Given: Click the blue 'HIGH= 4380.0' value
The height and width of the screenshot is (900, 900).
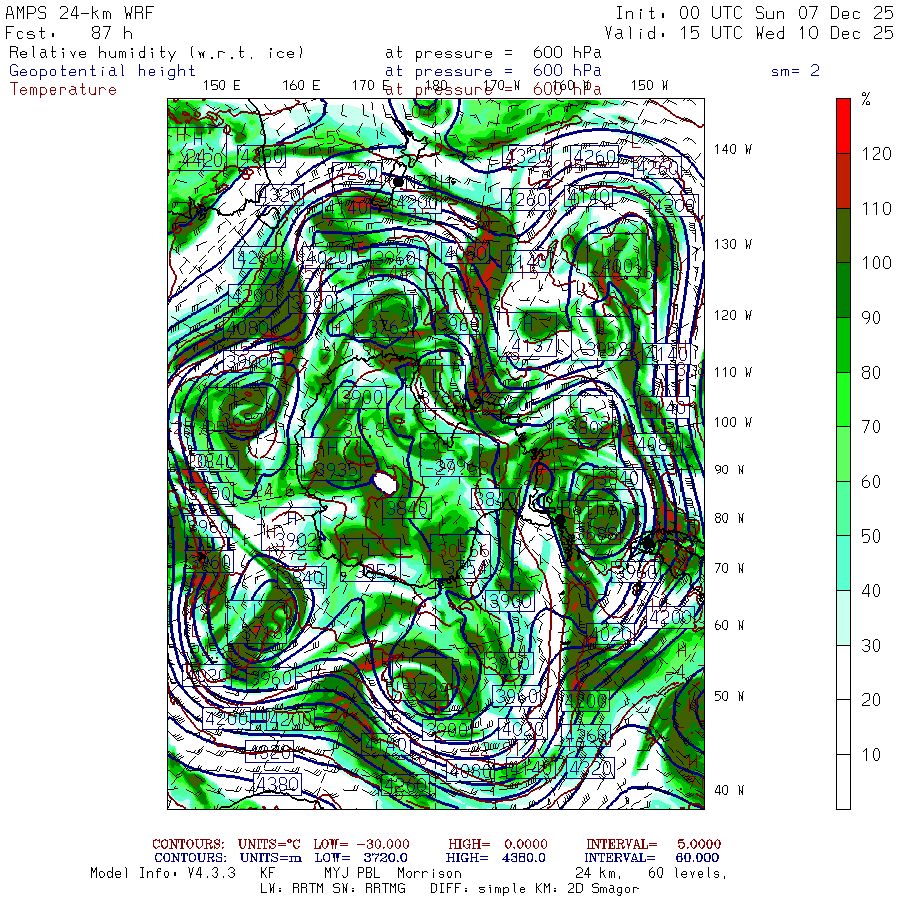Looking at the screenshot, I should click(495, 858).
